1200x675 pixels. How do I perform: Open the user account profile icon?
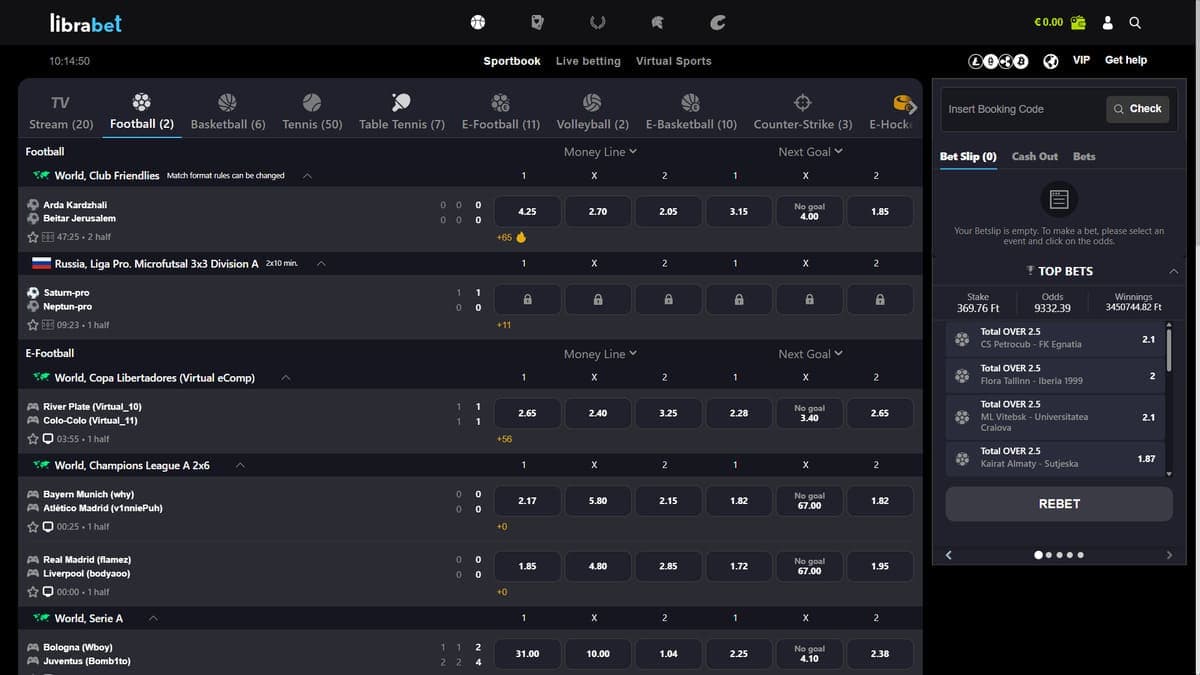pyautogui.click(x=1108, y=22)
